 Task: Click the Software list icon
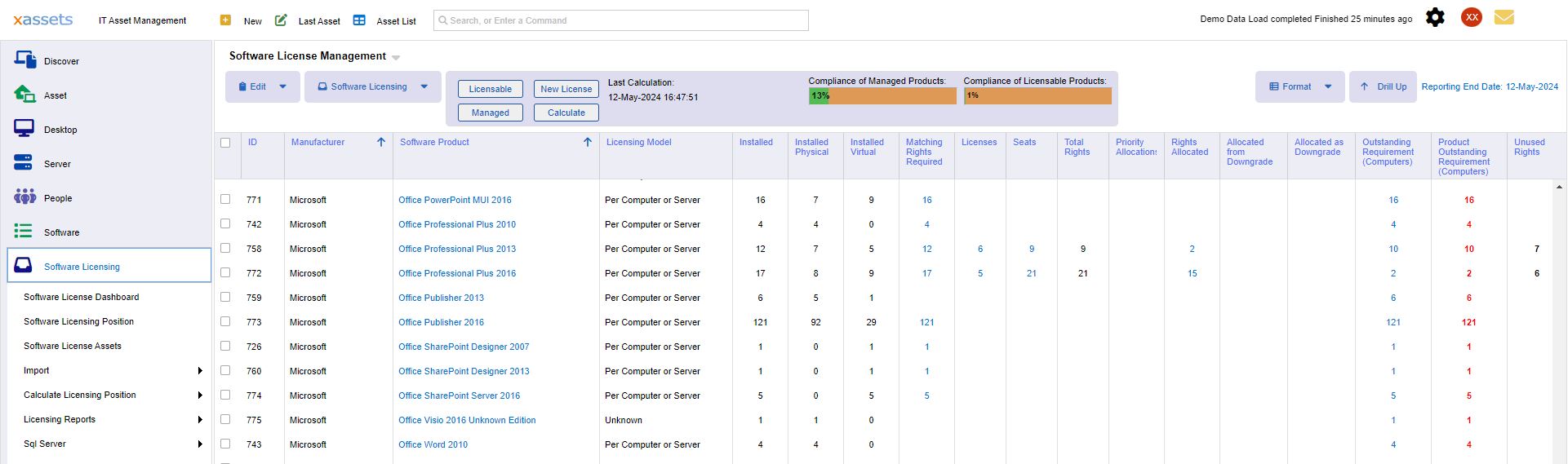[x=23, y=231]
